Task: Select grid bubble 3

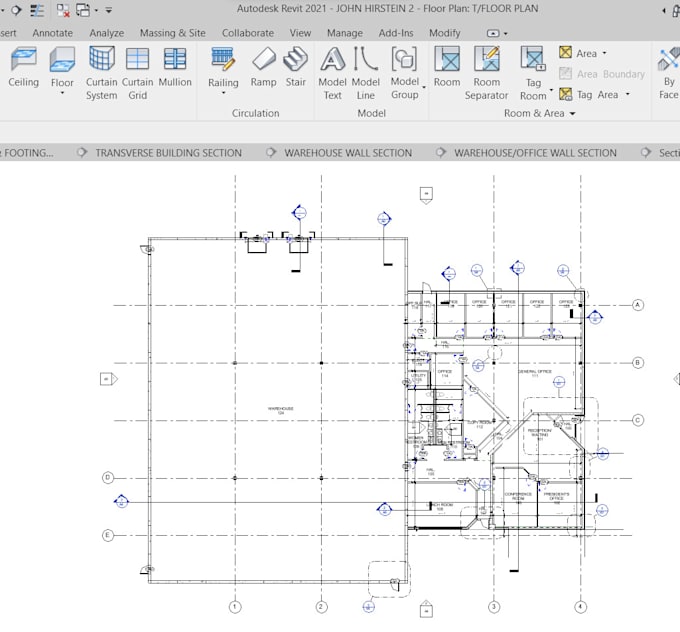Action: 494,606
